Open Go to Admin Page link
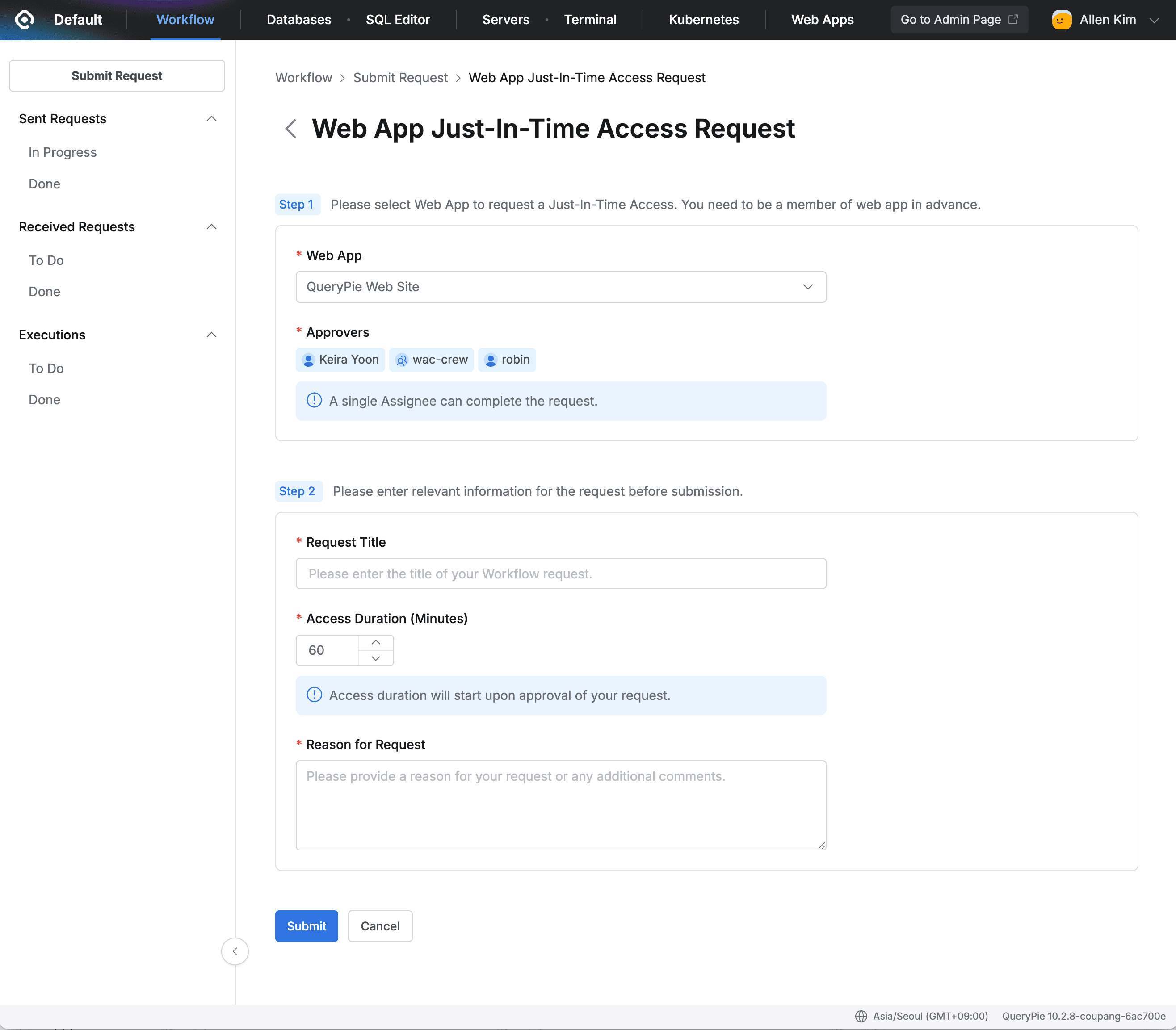 pos(958,20)
